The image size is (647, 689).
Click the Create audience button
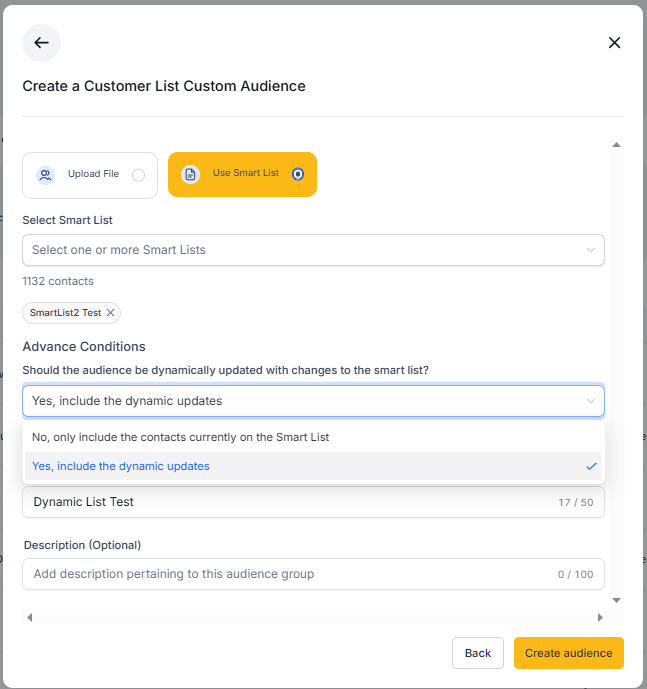[568, 653]
